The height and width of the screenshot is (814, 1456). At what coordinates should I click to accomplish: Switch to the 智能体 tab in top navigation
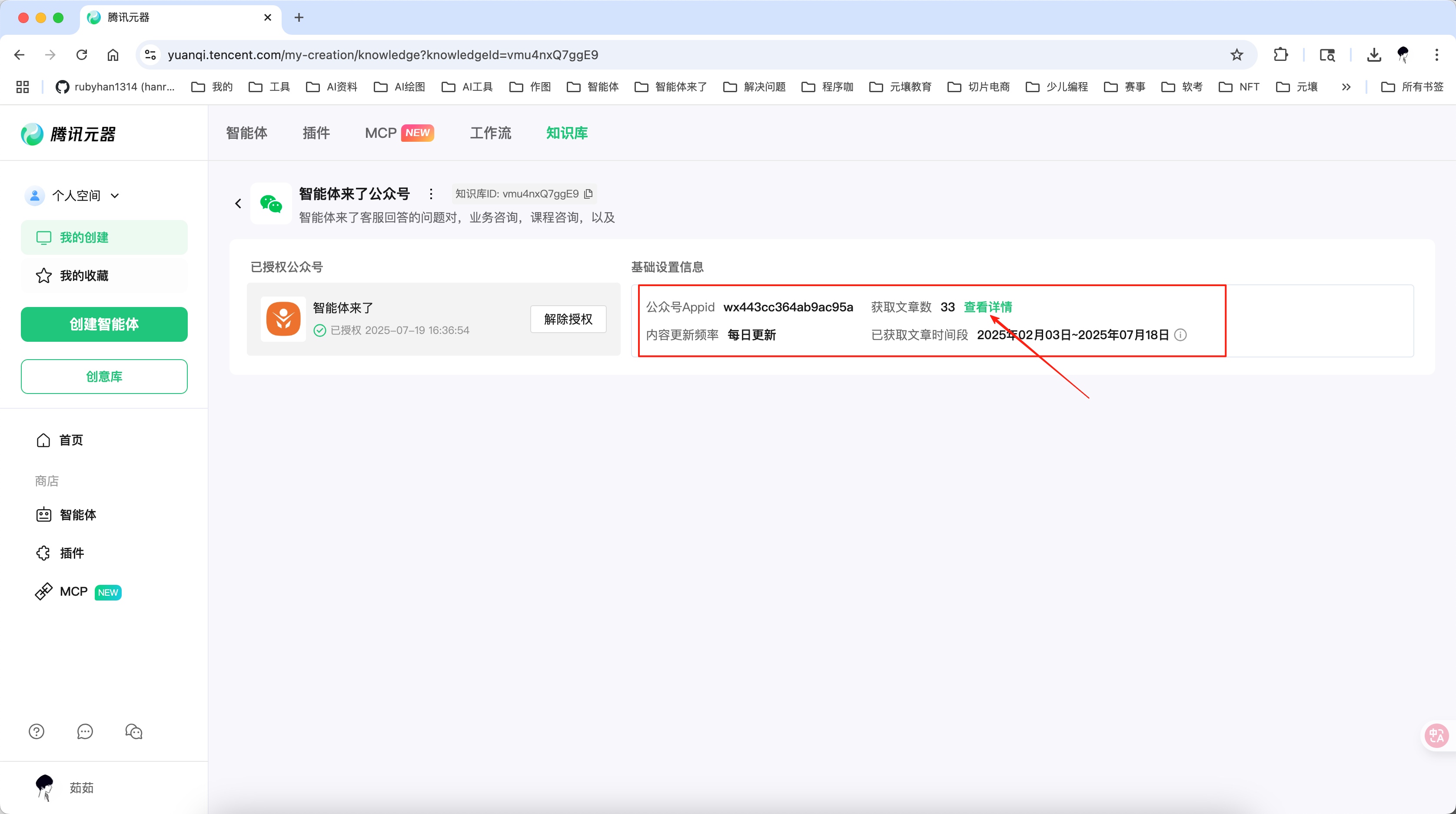tap(246, 133)
